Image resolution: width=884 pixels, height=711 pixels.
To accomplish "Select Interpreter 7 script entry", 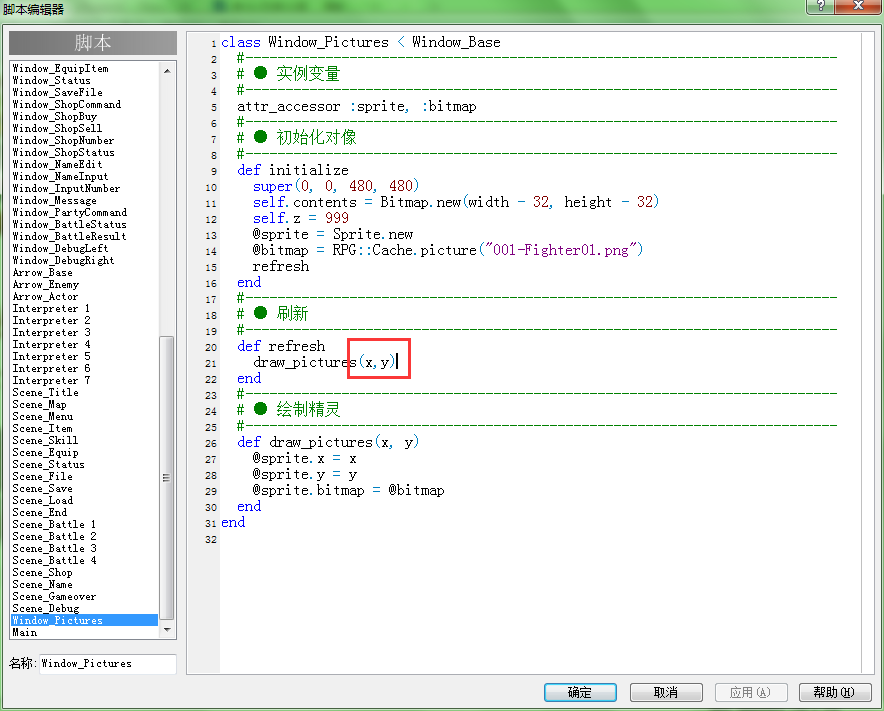I will (x=51, y=380).
